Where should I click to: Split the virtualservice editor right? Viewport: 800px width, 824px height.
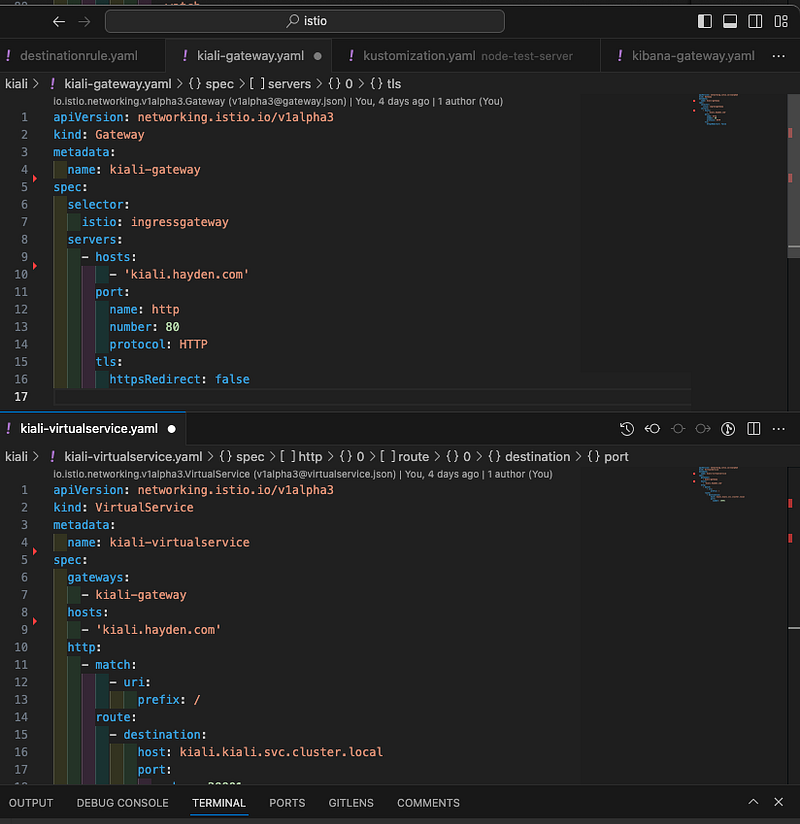753,429
